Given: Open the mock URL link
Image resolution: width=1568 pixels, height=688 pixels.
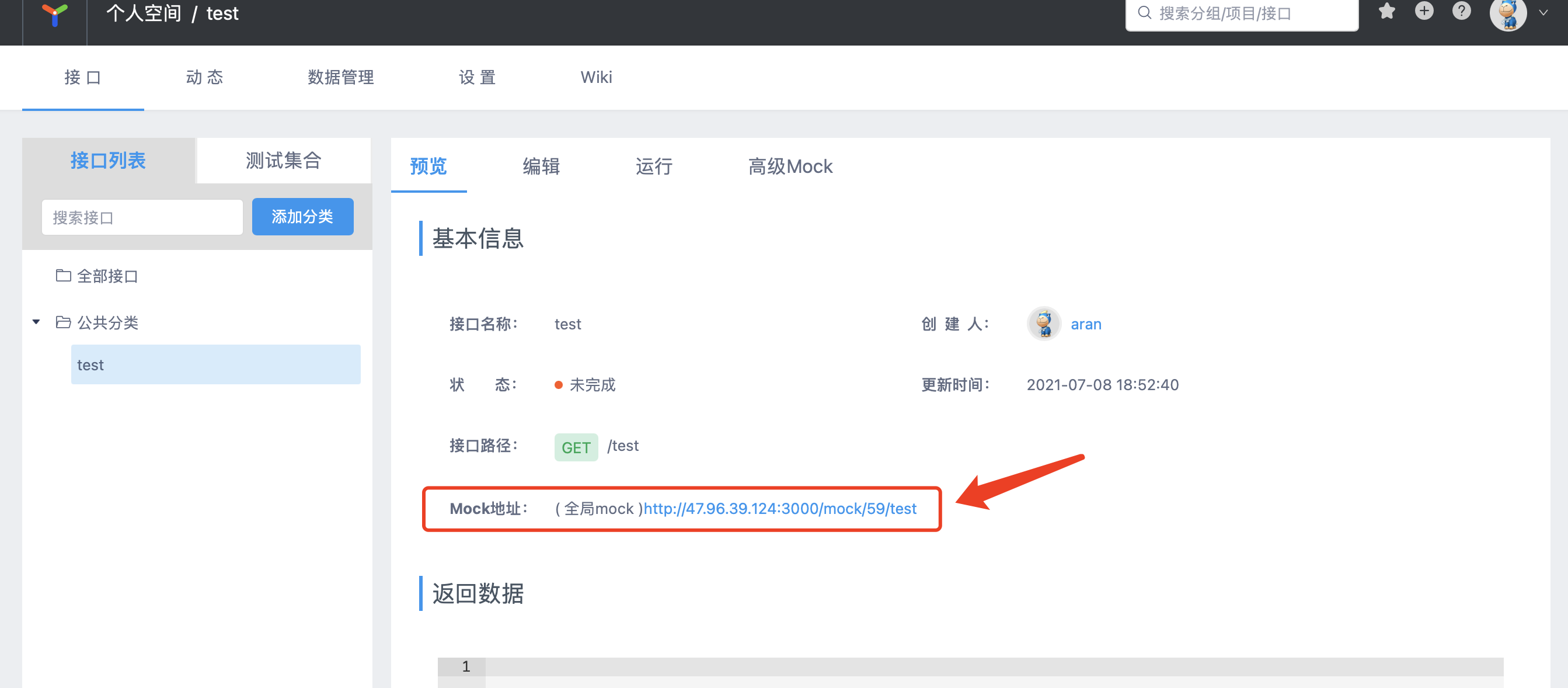Looking at the screenshot, I should click(x=780, y=509).
